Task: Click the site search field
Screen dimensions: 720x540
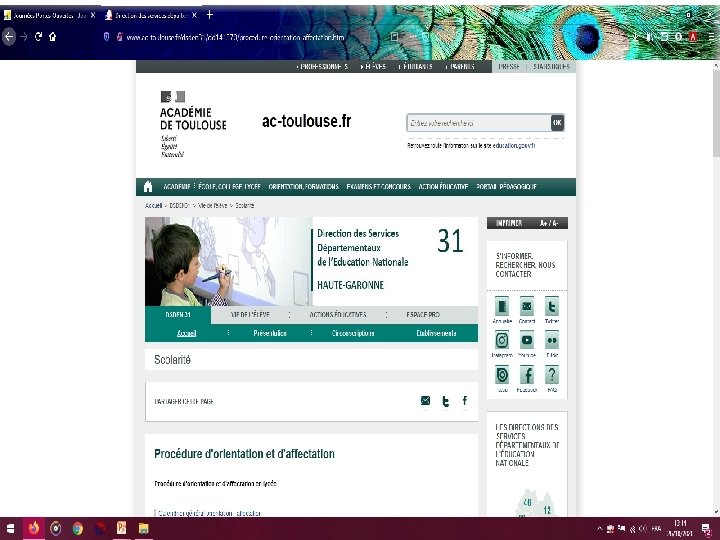Action: pyautogui.click(x=479, y=123)
